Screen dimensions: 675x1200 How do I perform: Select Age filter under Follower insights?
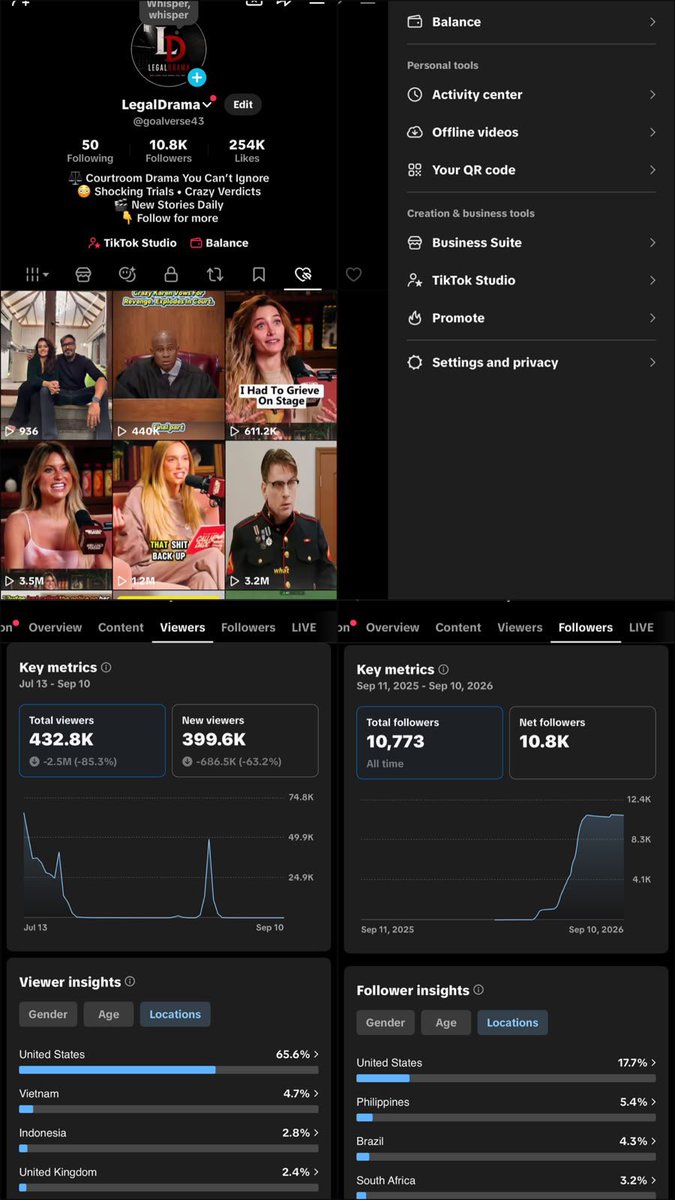click(446, 1022)
